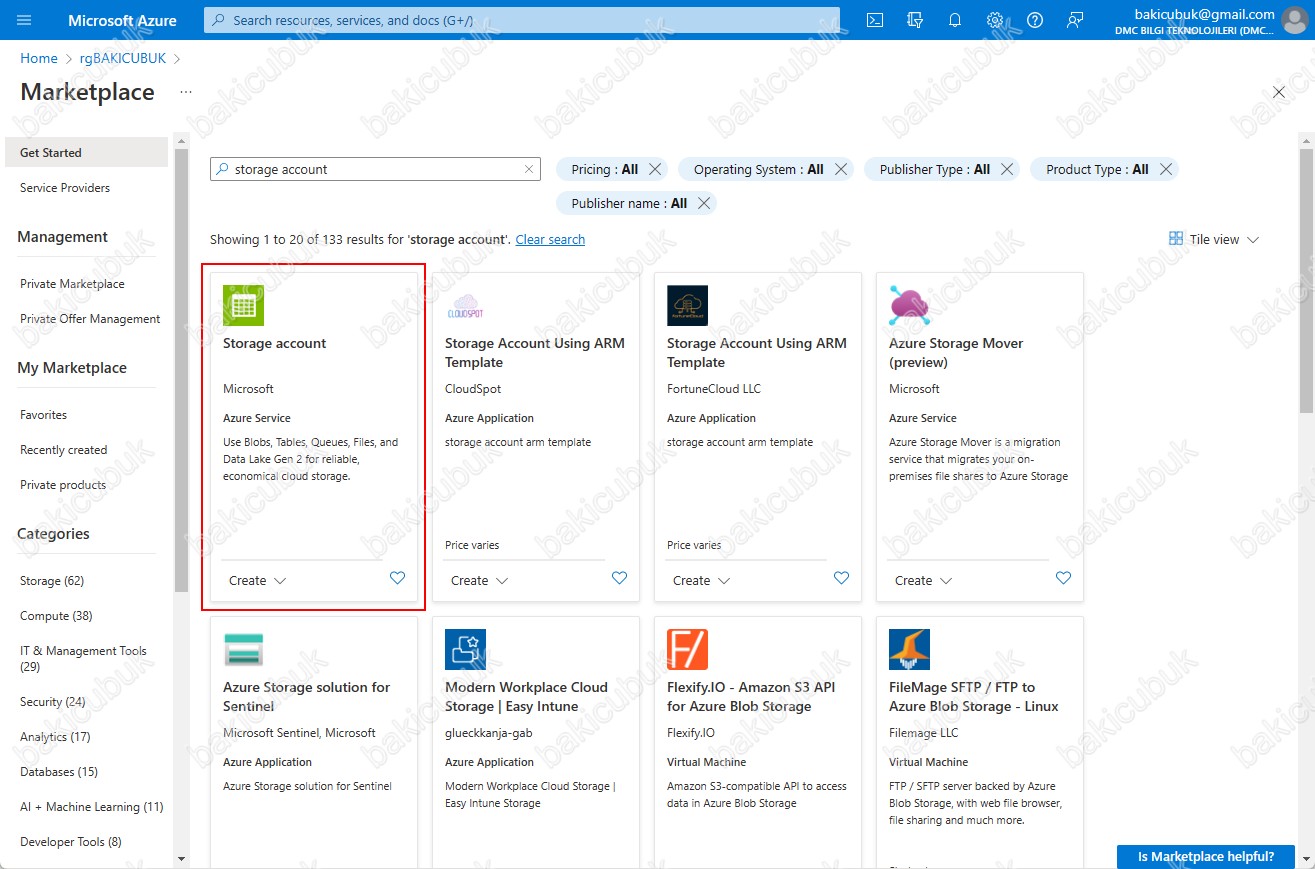The height and width of the screenshot is (869, 1315).
Task: Click the Marketplace search input field
Action: (376, 169)
